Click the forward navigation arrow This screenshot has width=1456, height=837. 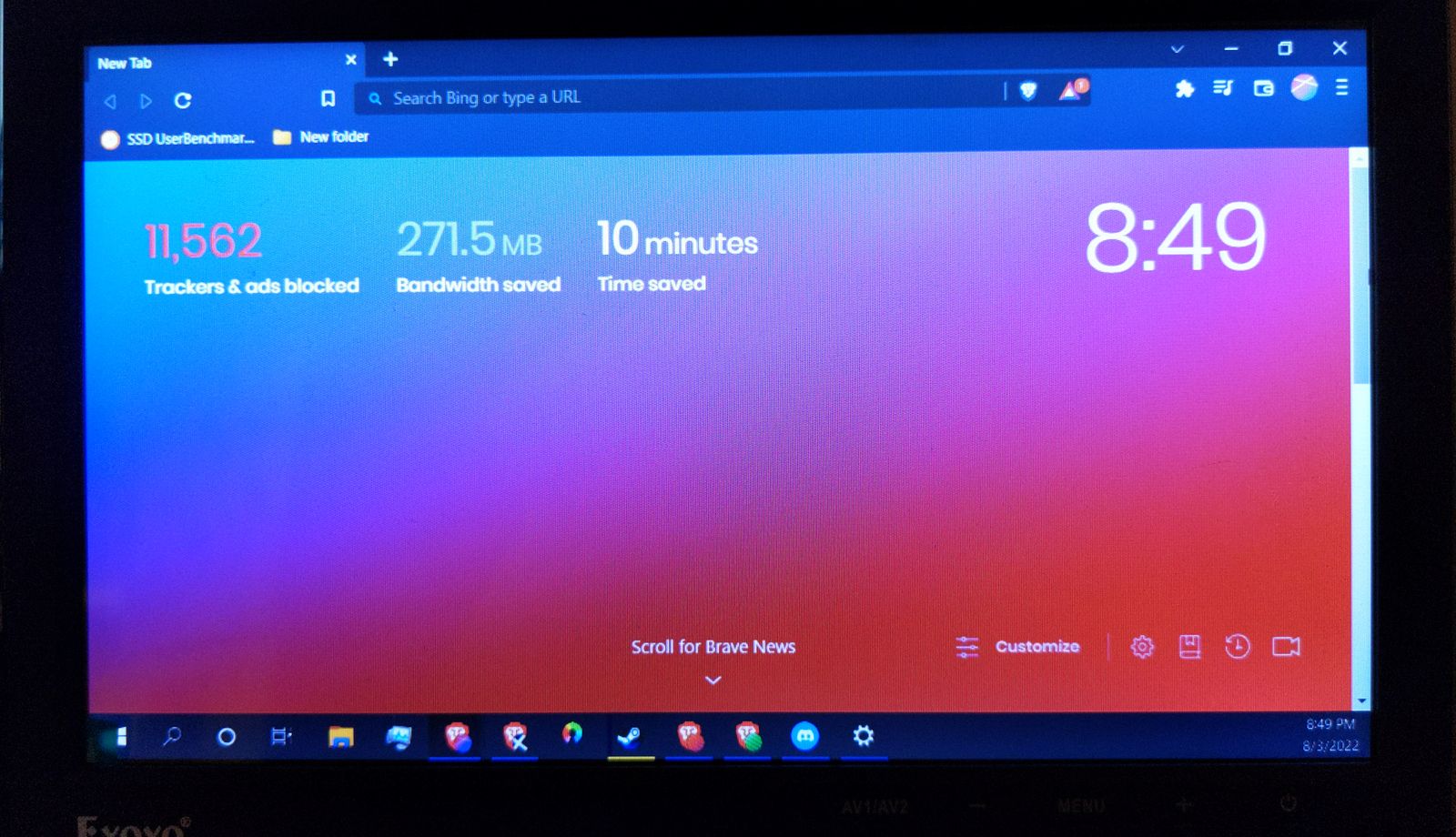pos(146,100)
